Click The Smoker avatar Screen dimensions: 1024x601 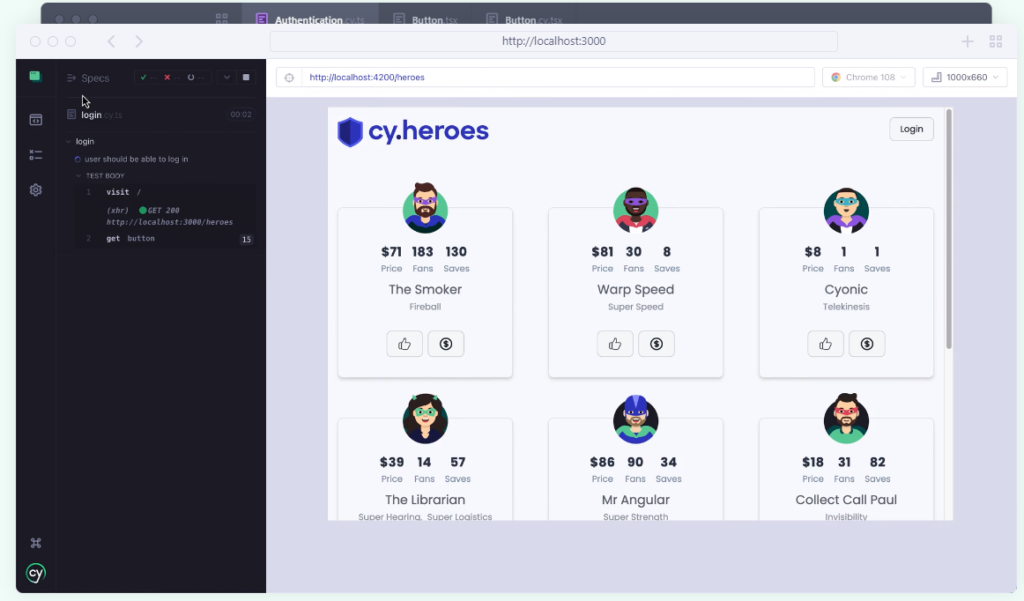(425, 208)
